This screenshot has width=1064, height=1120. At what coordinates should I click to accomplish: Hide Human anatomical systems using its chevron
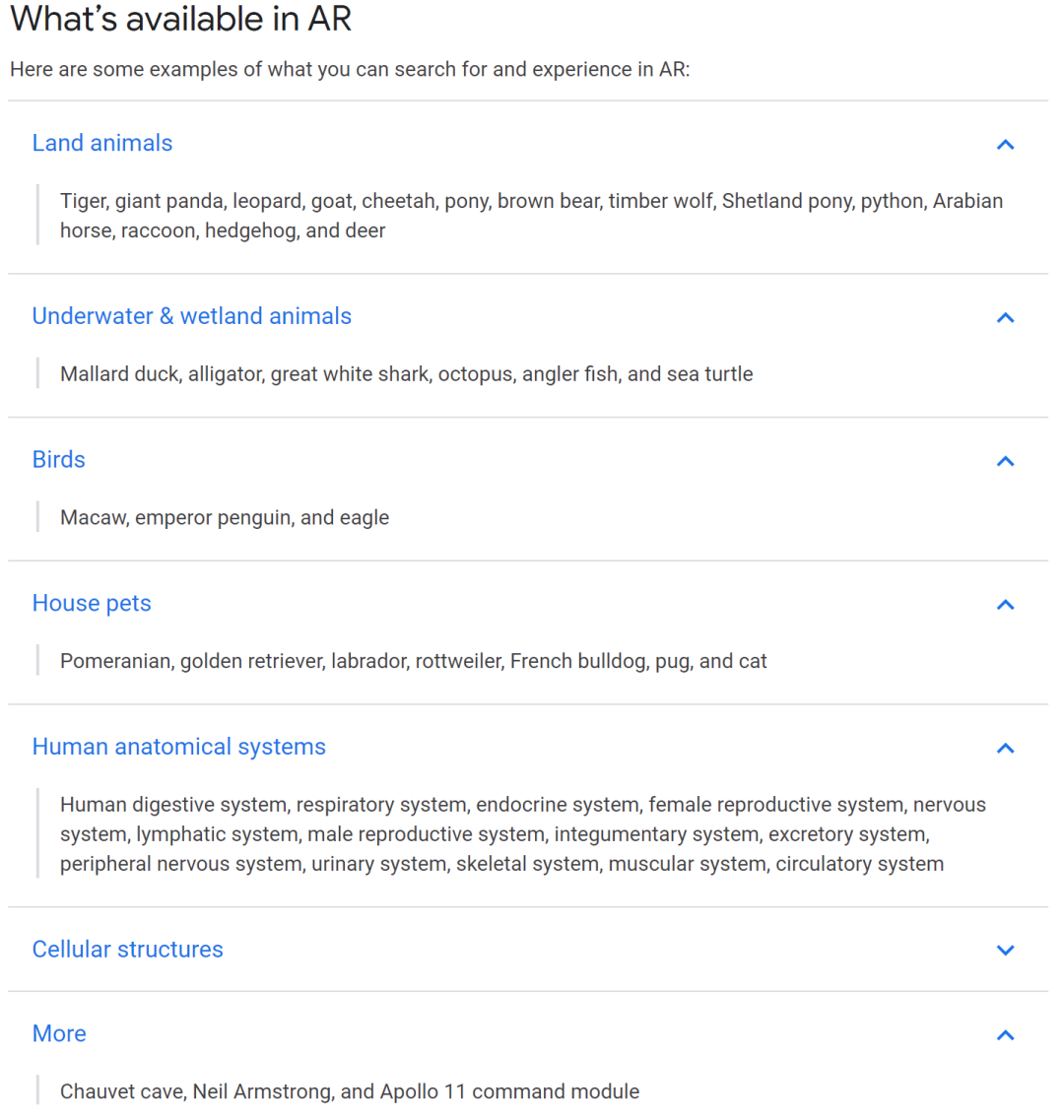(1005, 749)
